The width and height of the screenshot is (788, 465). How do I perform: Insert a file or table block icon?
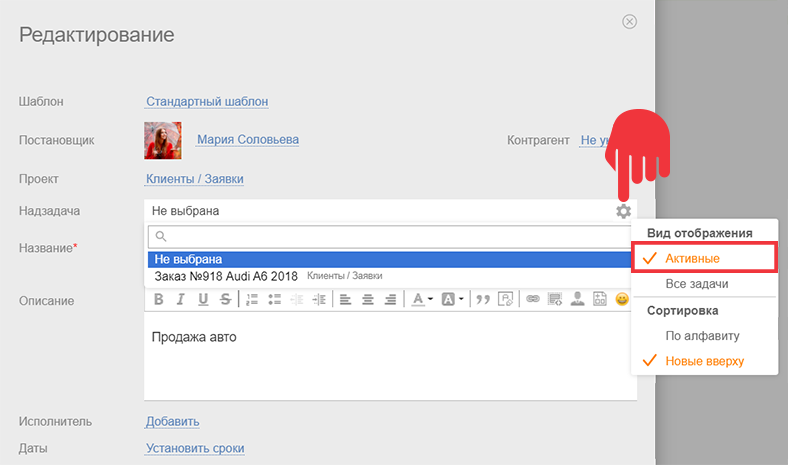600,299
